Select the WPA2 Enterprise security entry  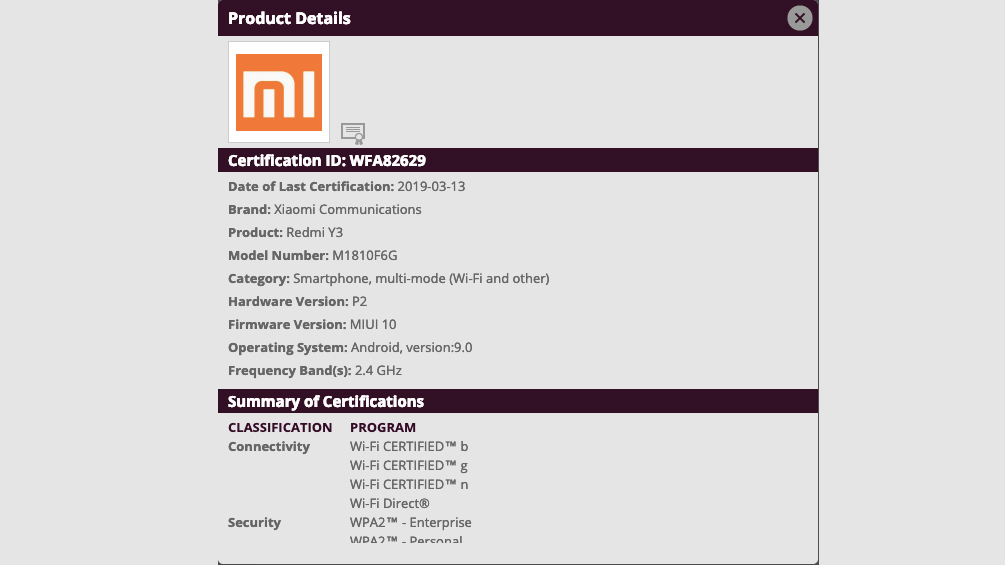click(411, 523)
